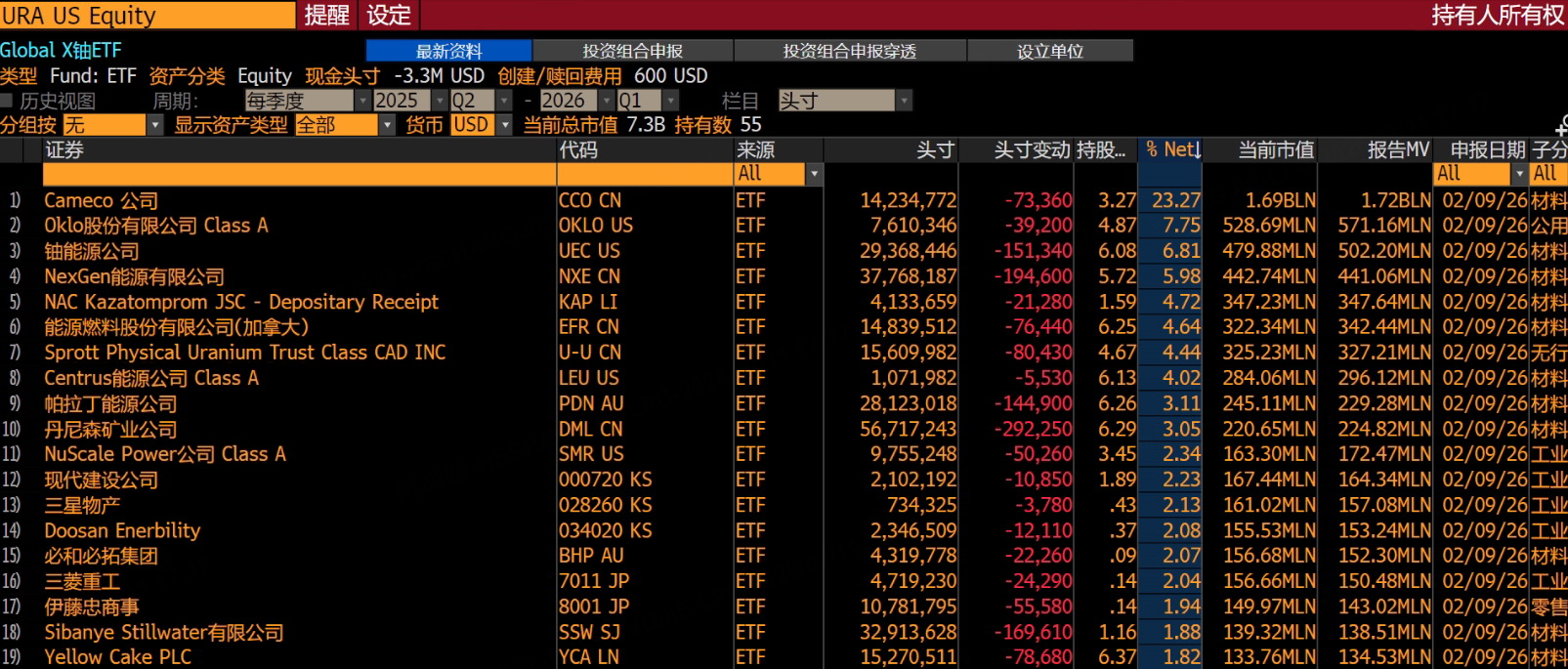Click market value 528.69MLN
The width and height of the screenshot is (1568, 669).
[1269, 226]
